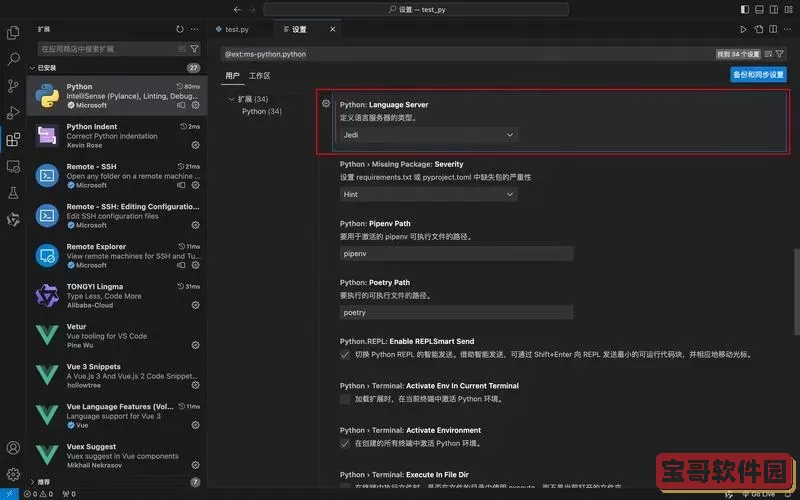Click the settings vertical scrollbar
800x500 pixels.
tap(796, 292)
